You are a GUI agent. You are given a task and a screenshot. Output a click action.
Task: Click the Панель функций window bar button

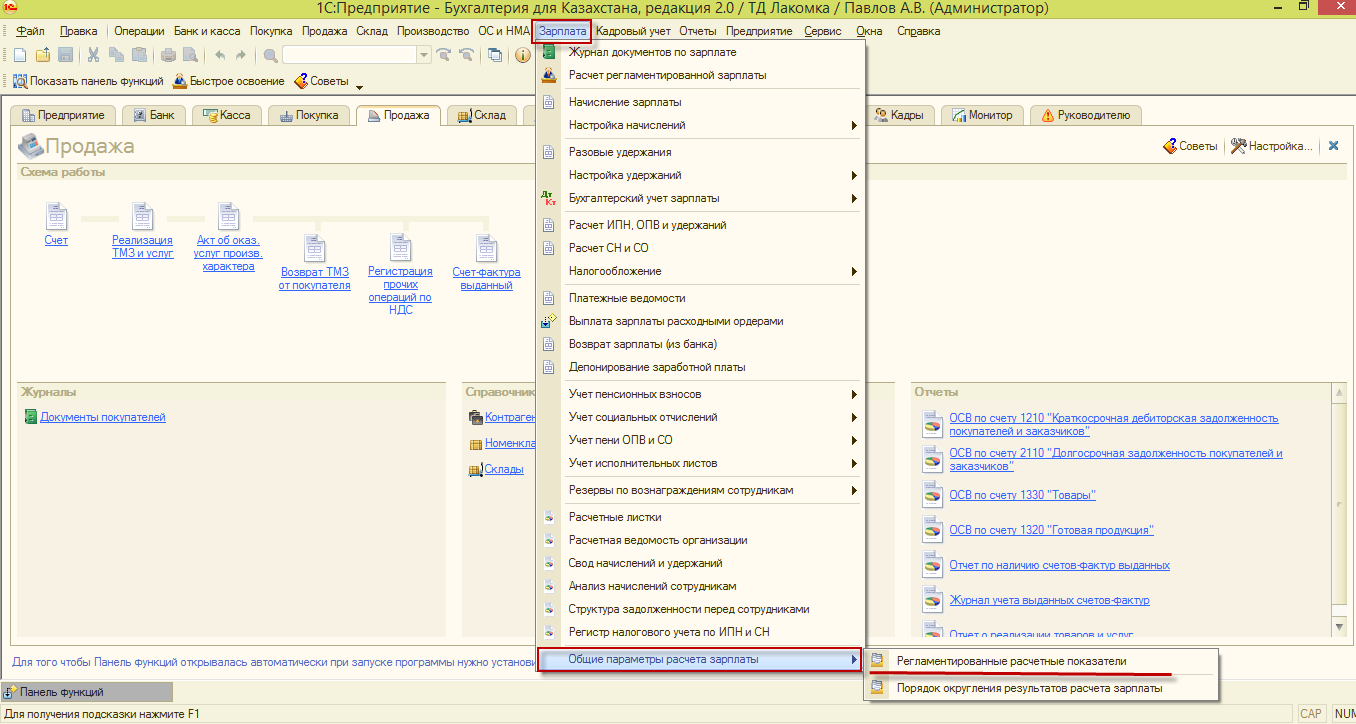coord(60,692)
